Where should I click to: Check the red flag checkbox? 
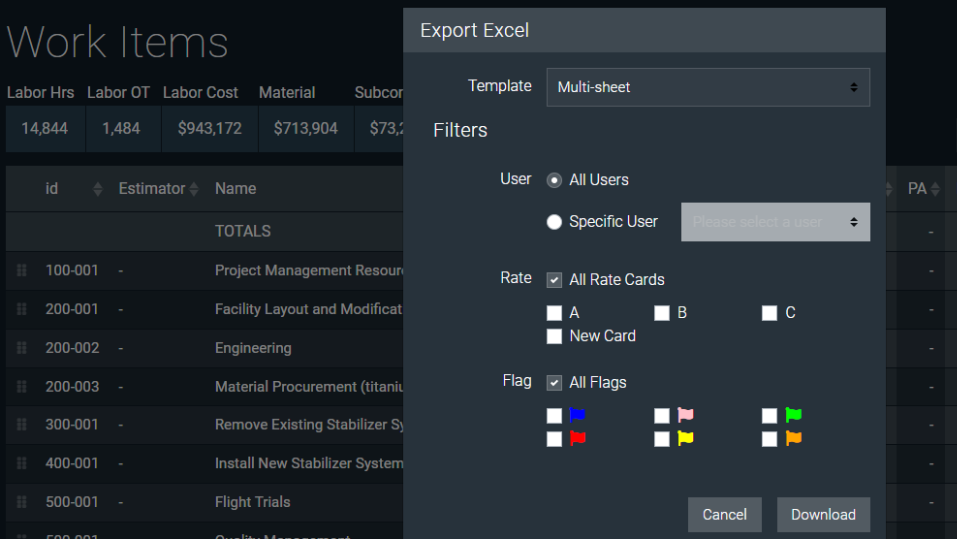554,439
